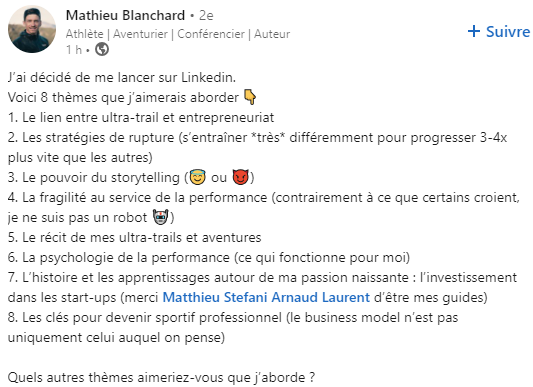Click theme 1 about ultra-trail and entrepreneuriat
Screen dimensions: 533x387
141,117
